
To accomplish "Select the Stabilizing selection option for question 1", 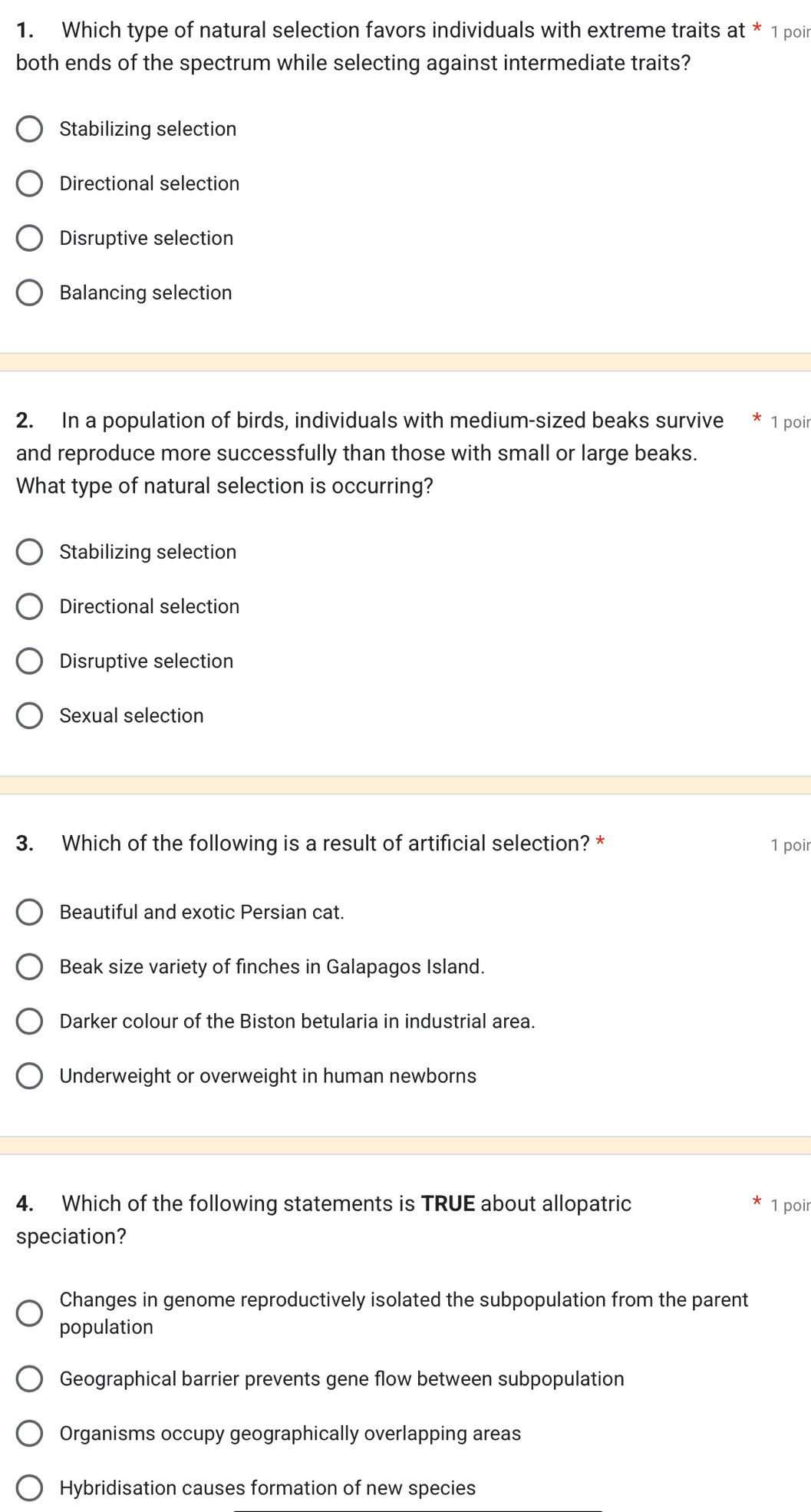I will click(x=29, y=129).
